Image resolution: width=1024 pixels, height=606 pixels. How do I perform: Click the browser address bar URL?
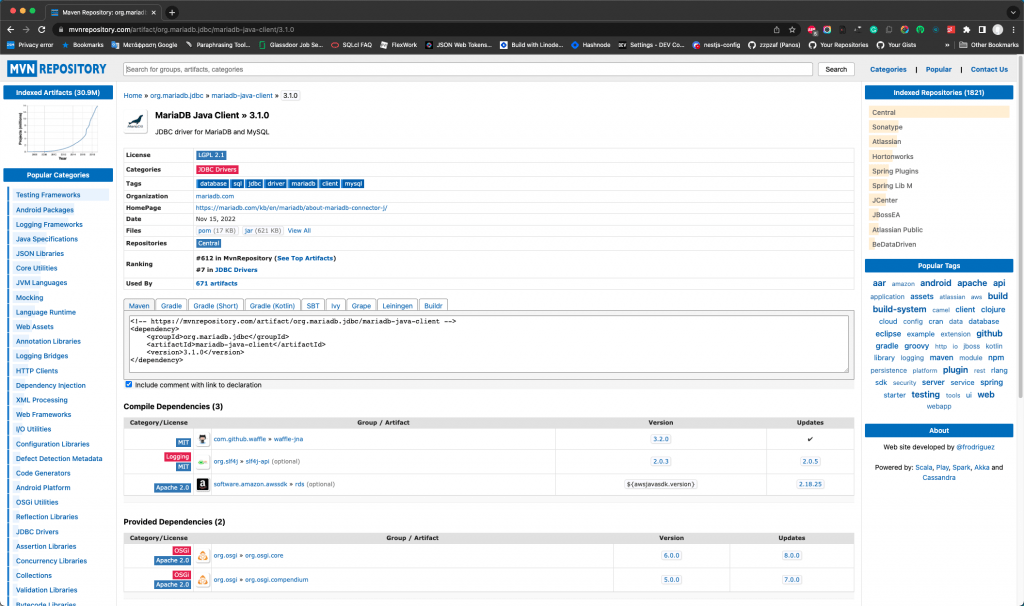[182, 29]
